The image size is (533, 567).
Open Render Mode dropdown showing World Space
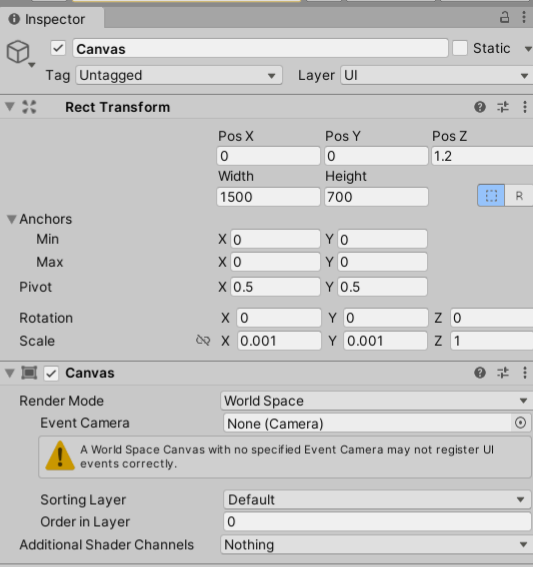[x=376, y=401]
